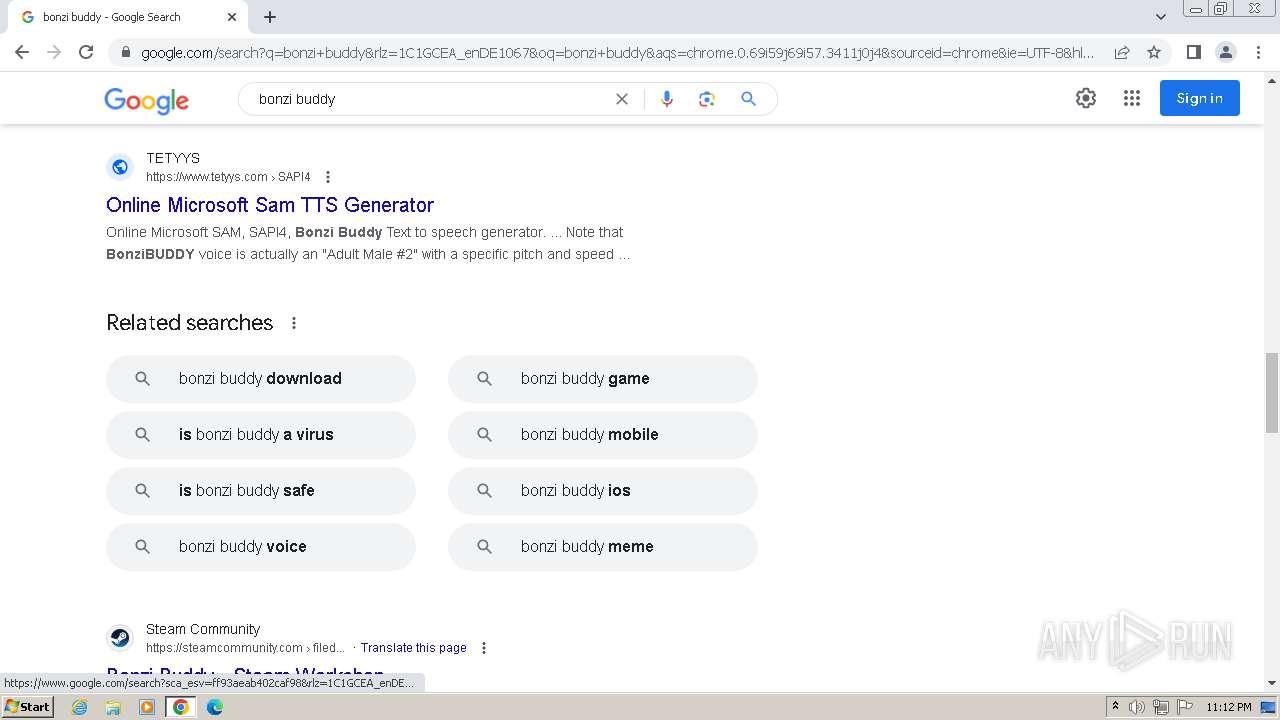Launch Microsoft Edge from taskbar
This screenshot has width=1280, height=720.
tap(215, 707)
